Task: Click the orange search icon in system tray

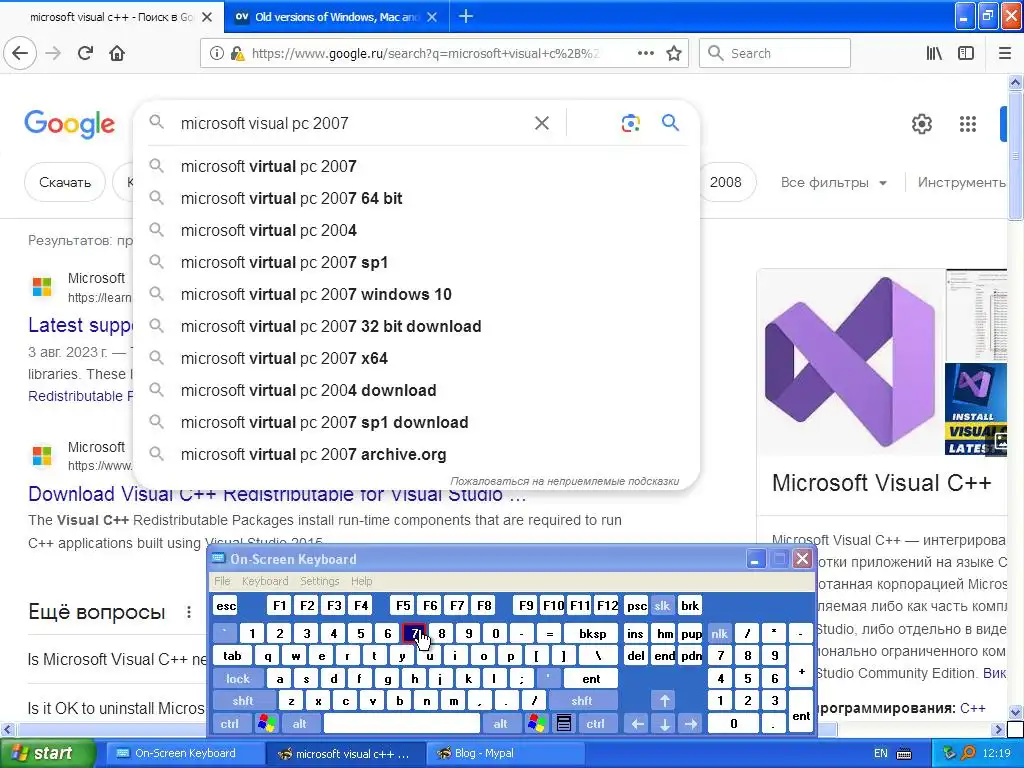Action: [968, 754]
